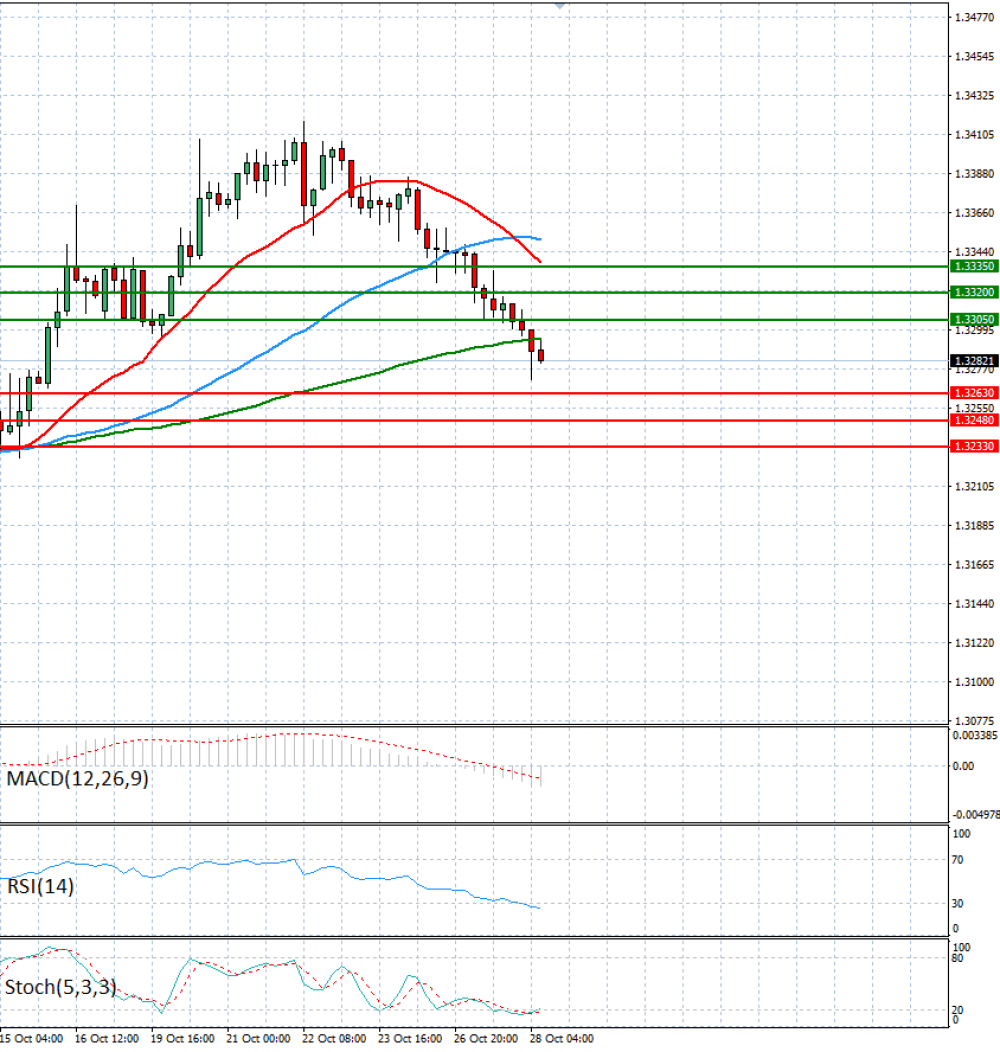
Task: Click the 1.30775 price scale value
Action: [x=974, y=721]
